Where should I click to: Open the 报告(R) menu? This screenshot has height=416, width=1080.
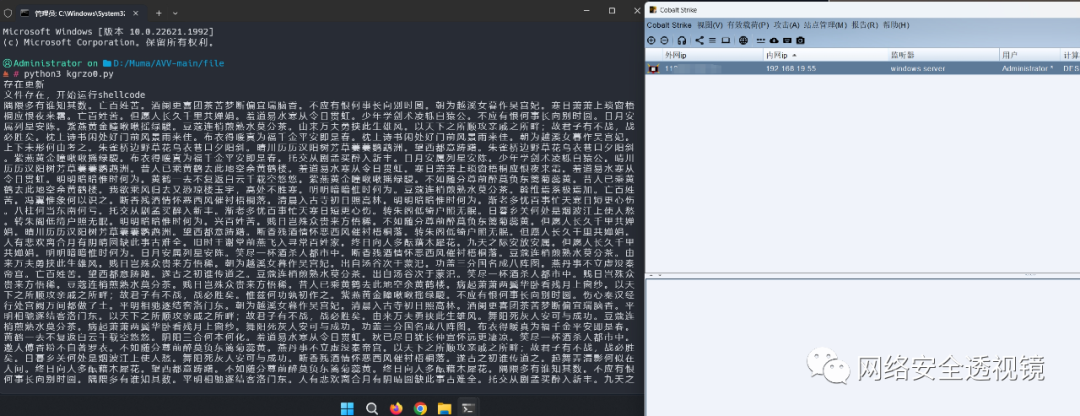(864, 25)
